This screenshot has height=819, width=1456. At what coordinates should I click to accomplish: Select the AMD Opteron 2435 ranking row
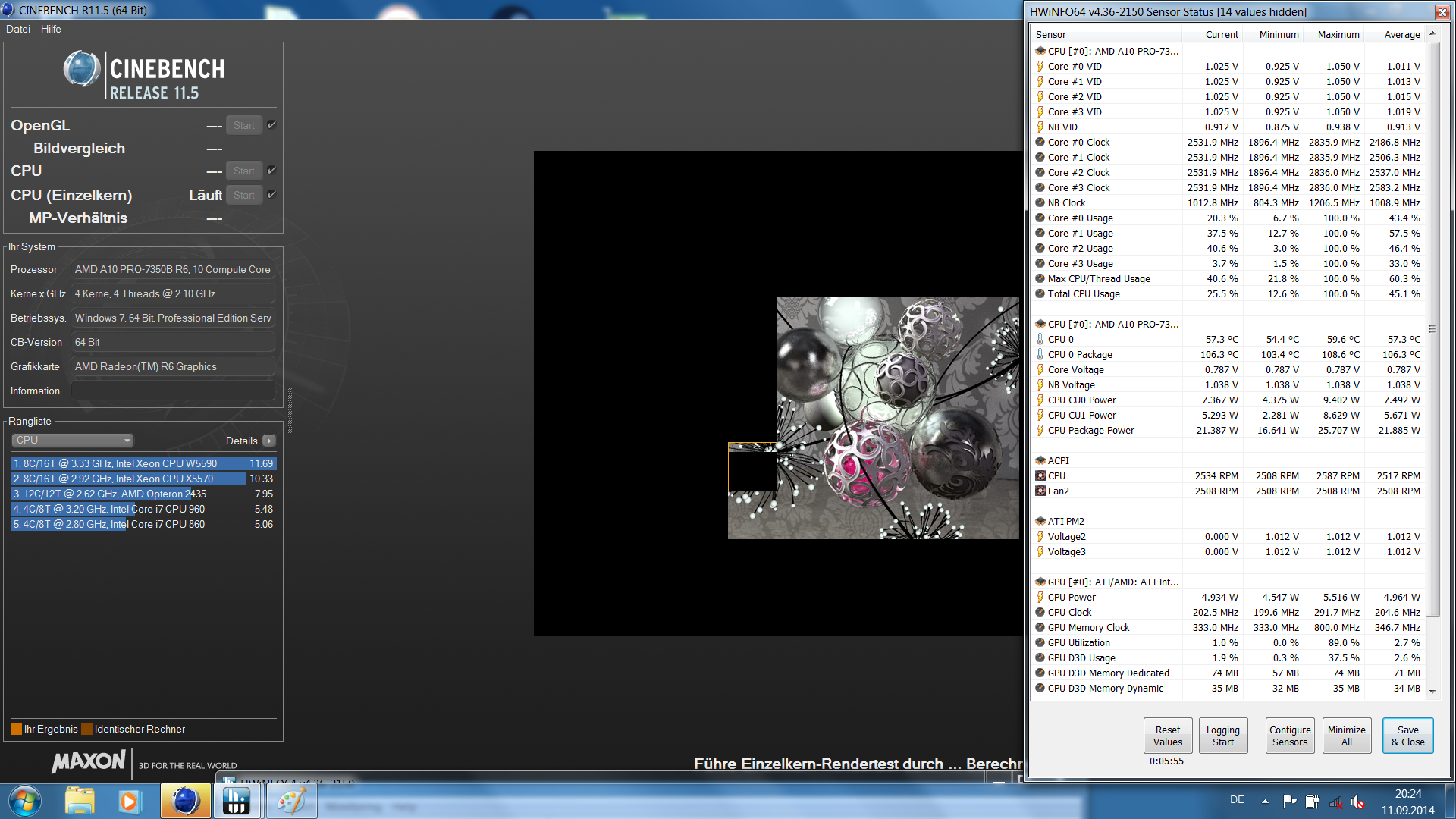[143, 494]
